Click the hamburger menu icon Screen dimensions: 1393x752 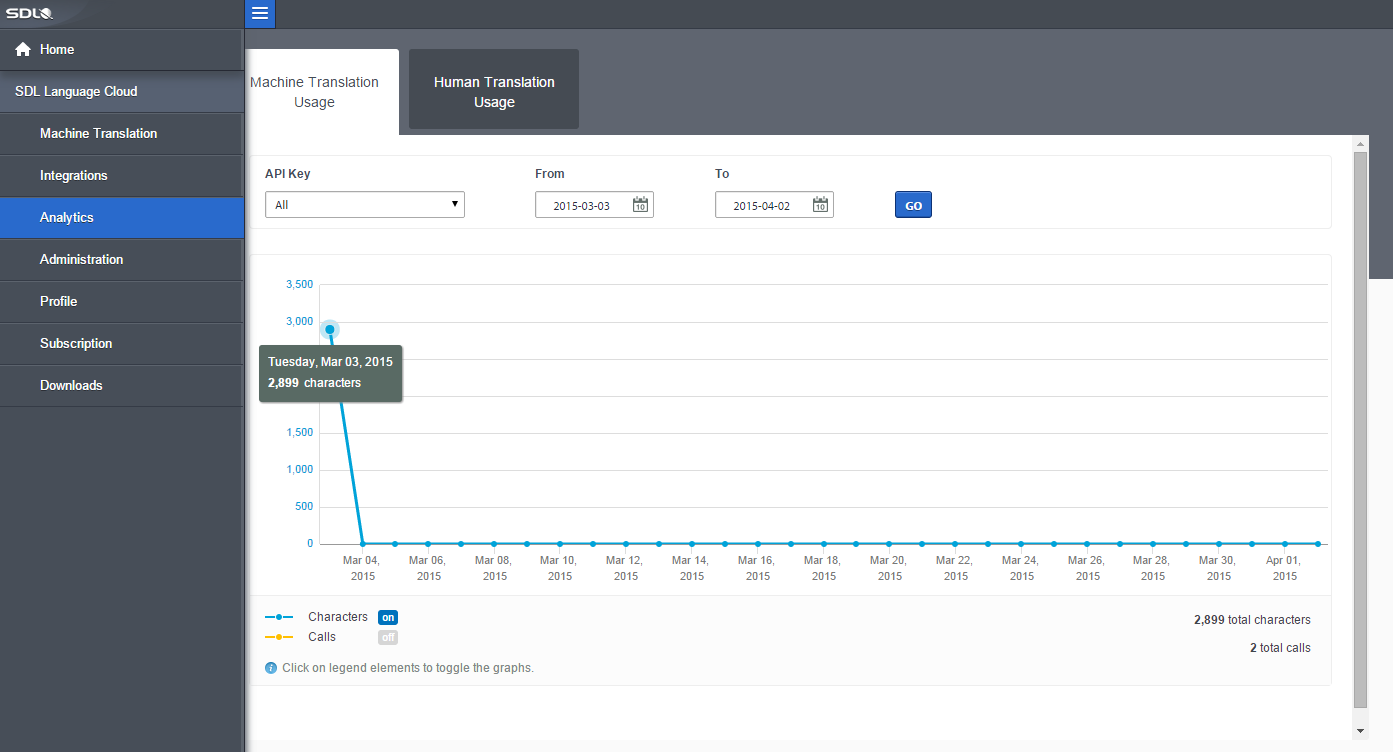tap(260, 13)
